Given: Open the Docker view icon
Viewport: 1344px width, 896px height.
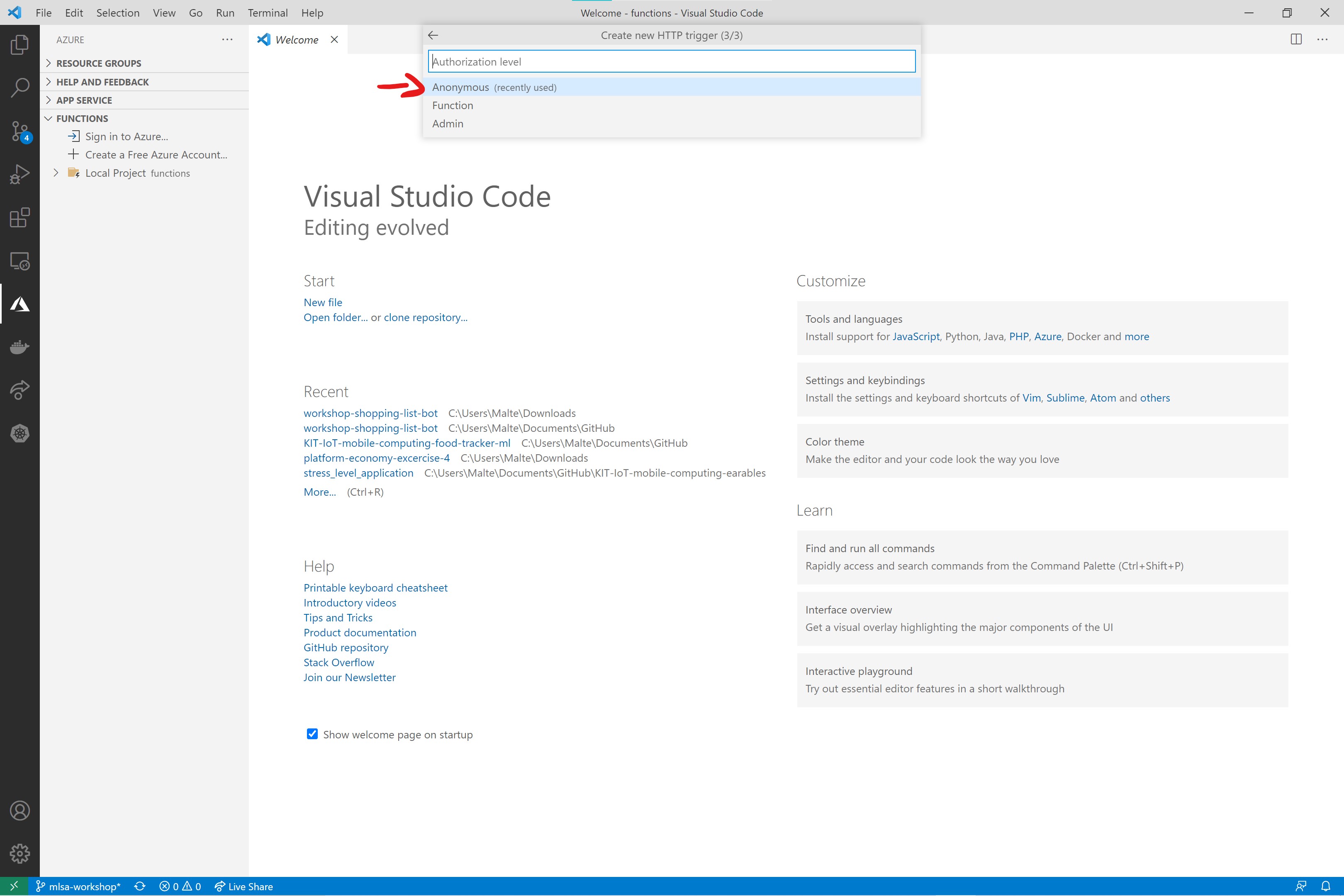Looking at the screenshot, I should (19, 347).
